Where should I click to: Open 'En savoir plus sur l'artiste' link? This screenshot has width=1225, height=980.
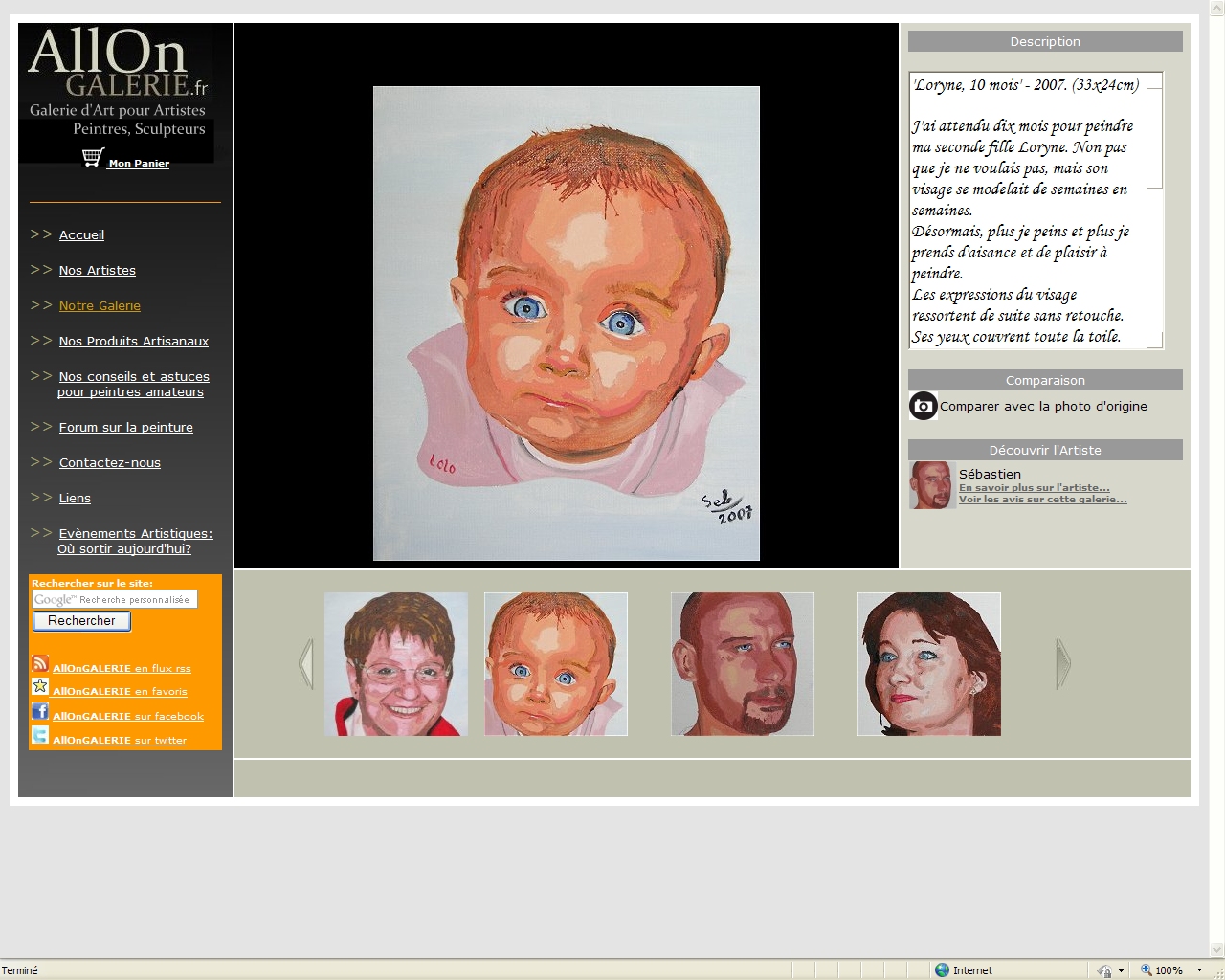(x=1034, y=488)
